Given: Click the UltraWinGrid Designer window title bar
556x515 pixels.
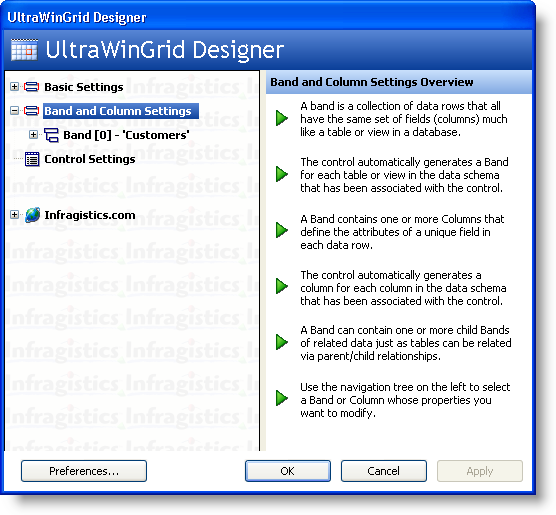Looking at the screenshot, I should click(x=268, y=17).
